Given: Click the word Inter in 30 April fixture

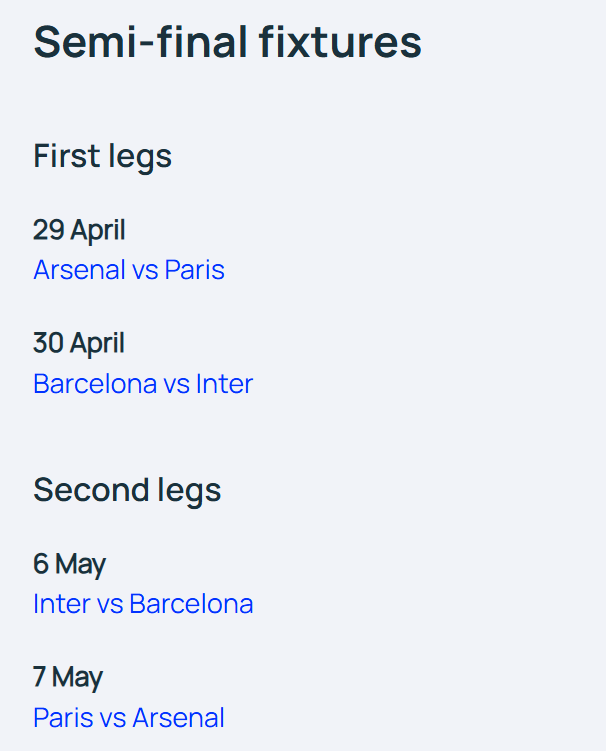Looking at the screenshot, I should click(x=224, y=384).
